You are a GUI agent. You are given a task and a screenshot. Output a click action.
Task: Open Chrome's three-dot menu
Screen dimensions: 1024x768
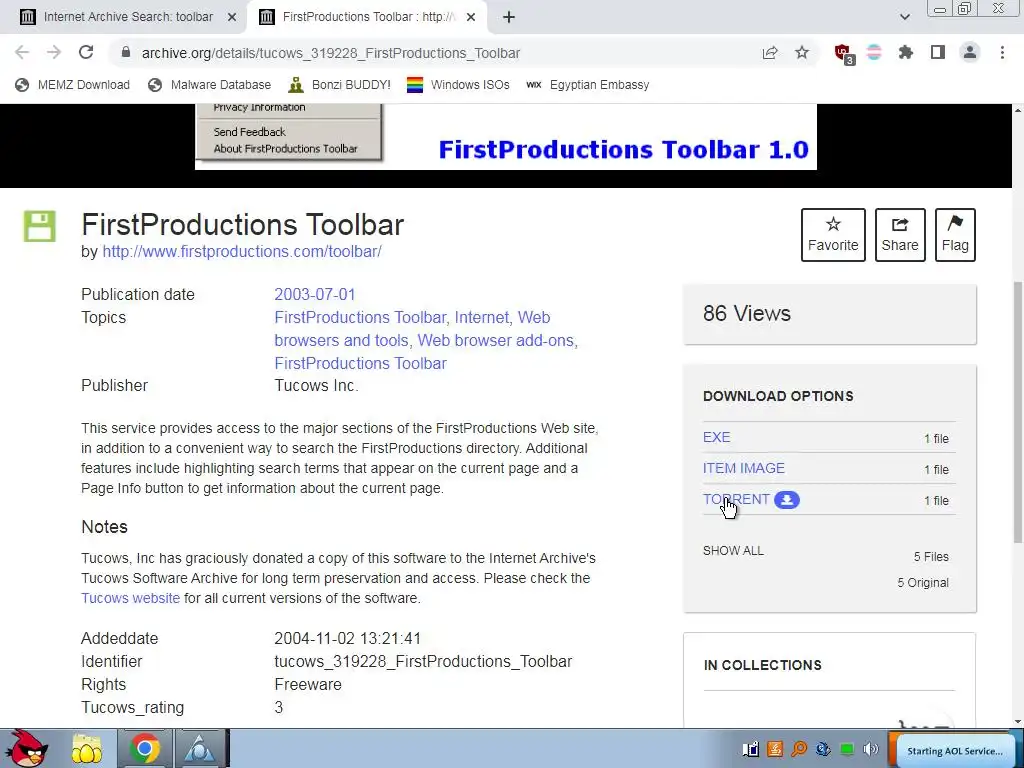[x=1002, y=53]
